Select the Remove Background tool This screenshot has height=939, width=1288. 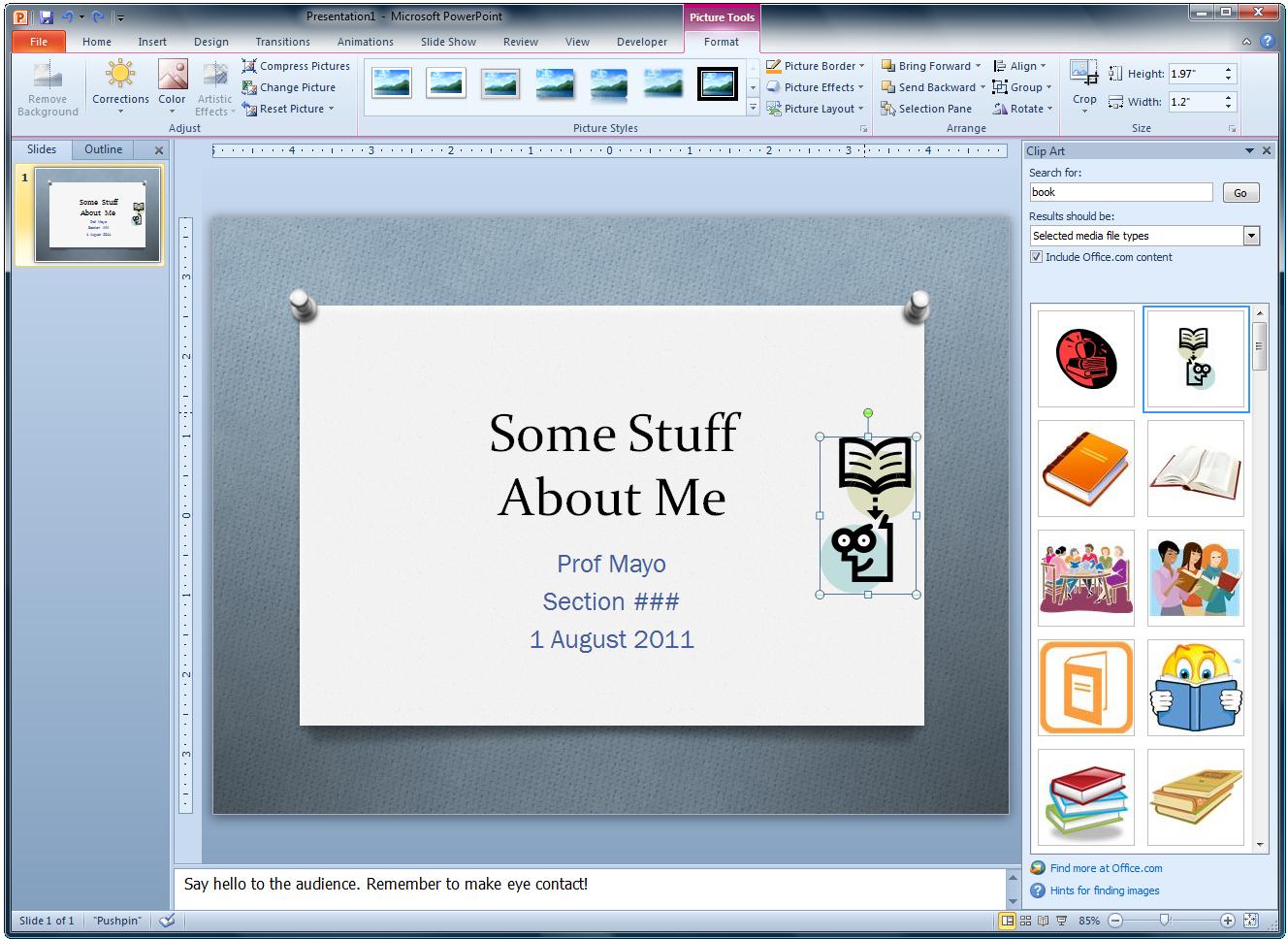coord(47,85)
